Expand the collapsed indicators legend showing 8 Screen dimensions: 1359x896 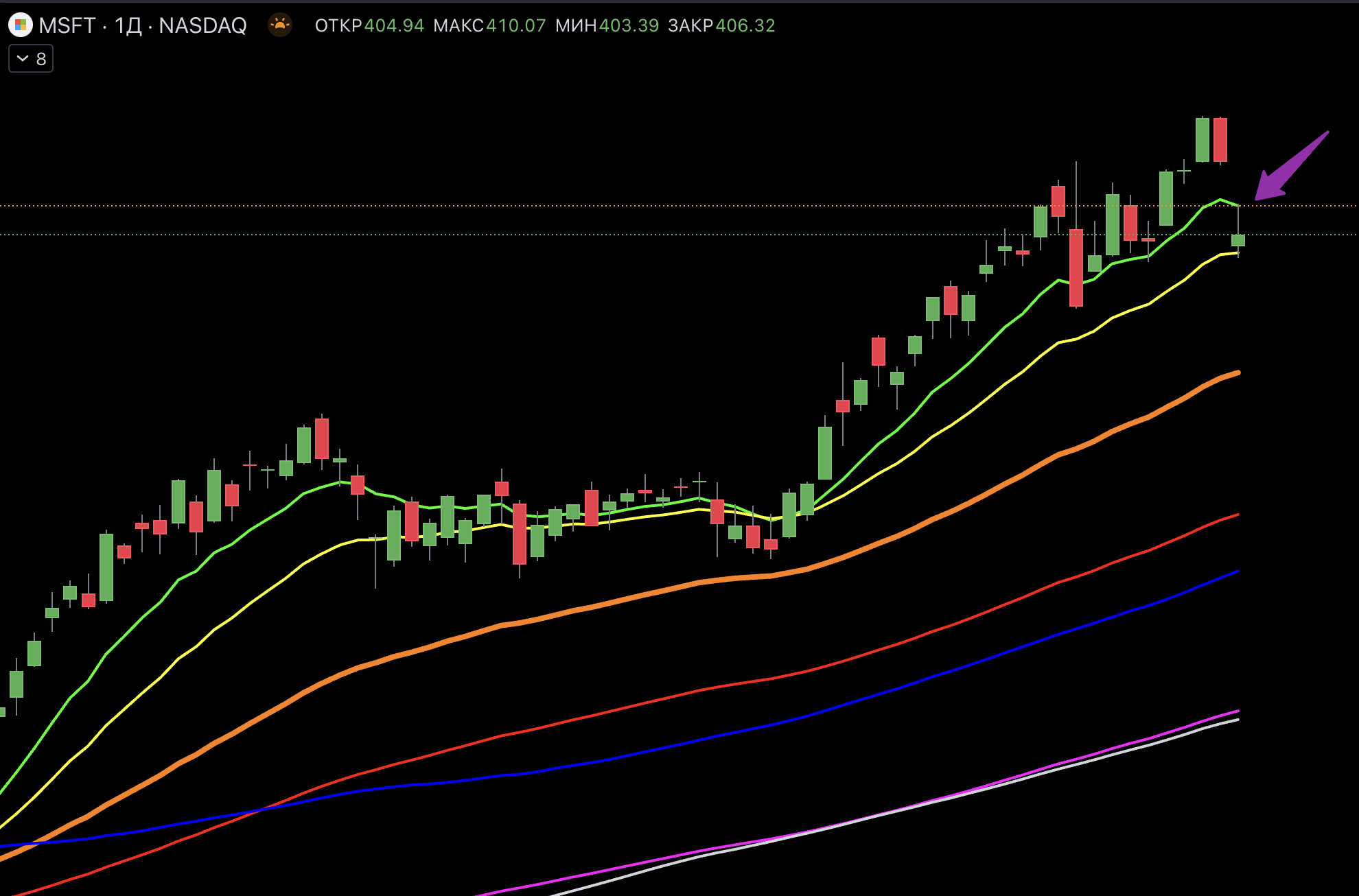[31, 59]
